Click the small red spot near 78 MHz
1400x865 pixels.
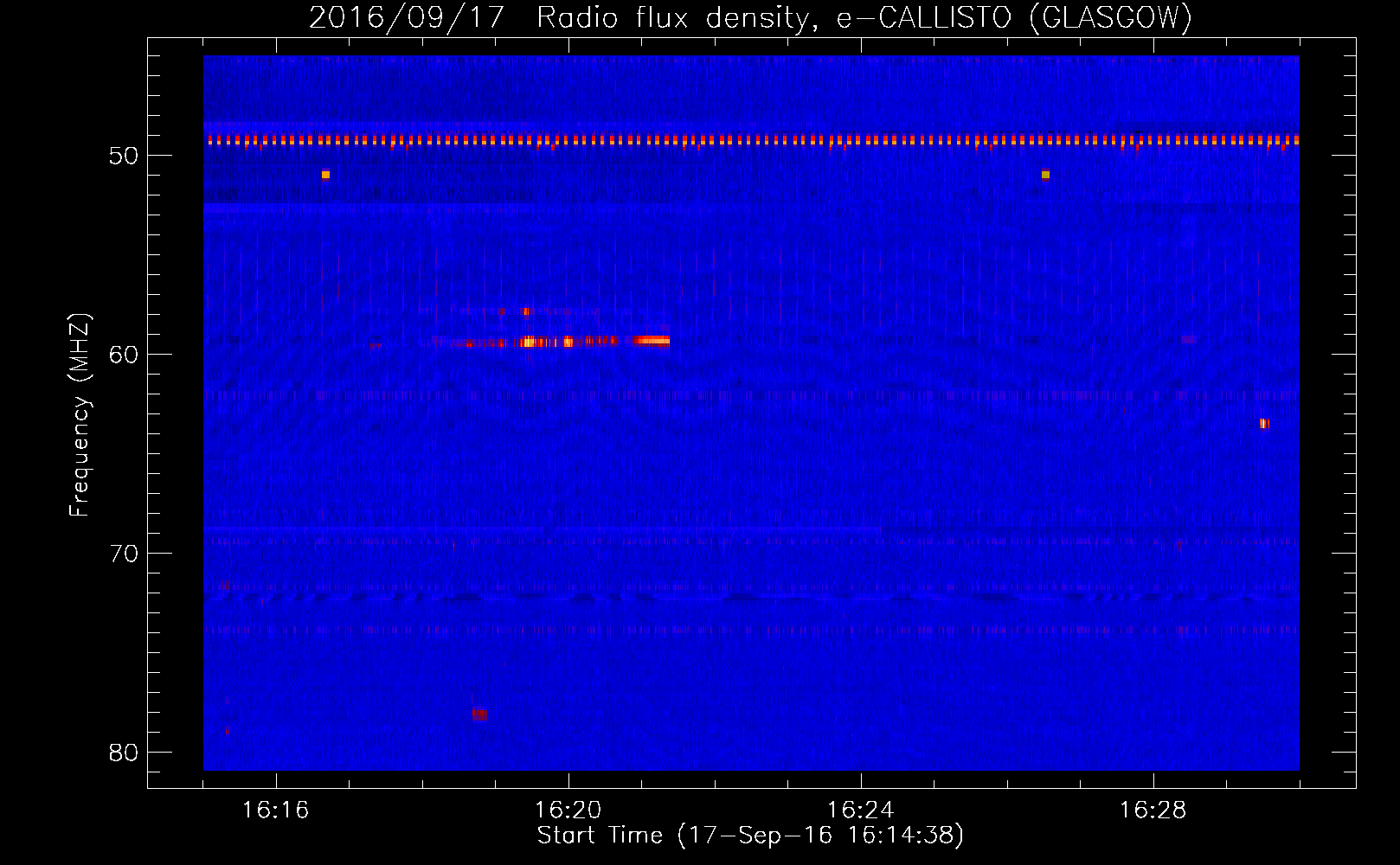click(479, 714)
